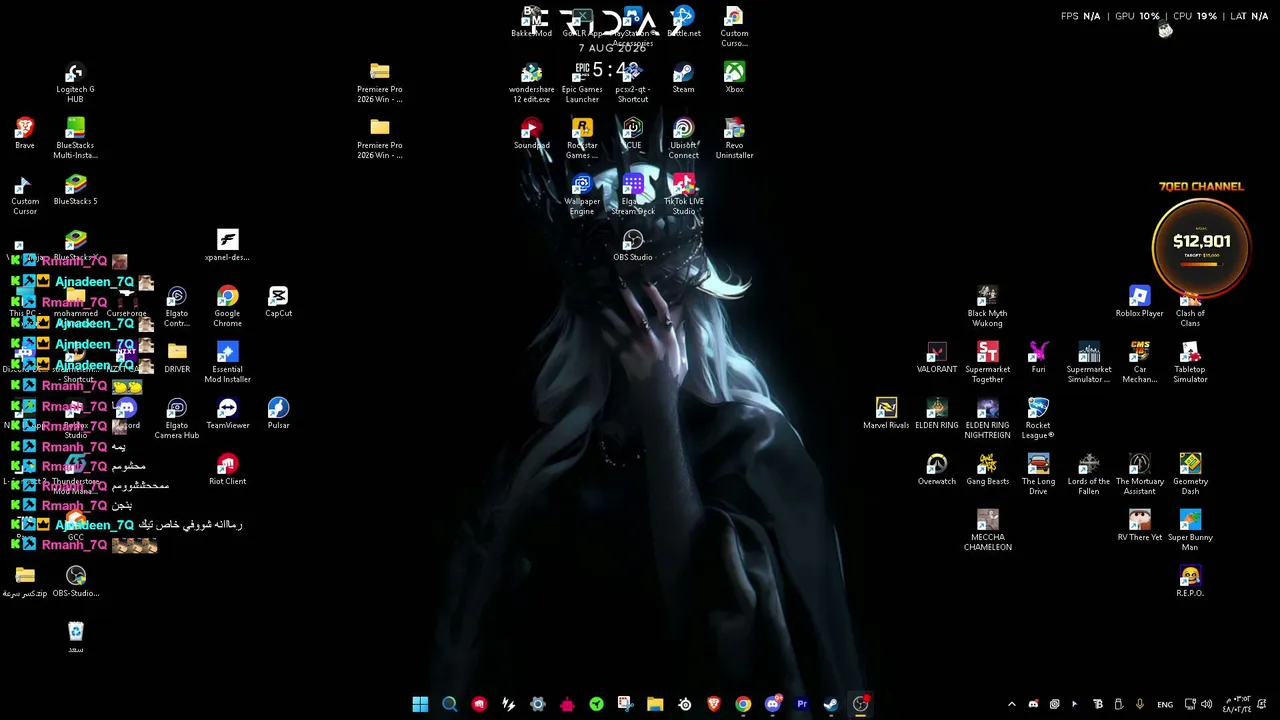The height and width of the screenshot is (720, 1280).
Task: Select The Mortuary Assistant desktop icon
Action: click(1139, 475)
